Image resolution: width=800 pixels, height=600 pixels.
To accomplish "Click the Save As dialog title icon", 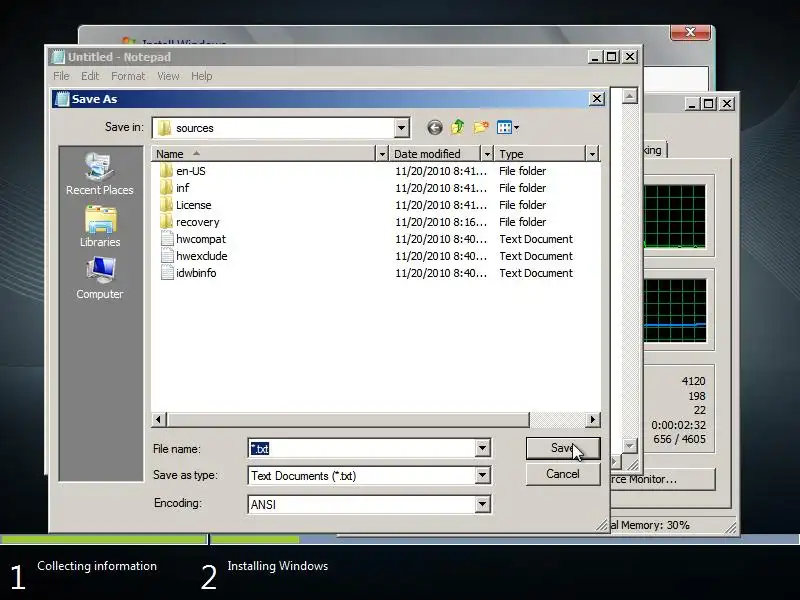I will click(62, 99).
